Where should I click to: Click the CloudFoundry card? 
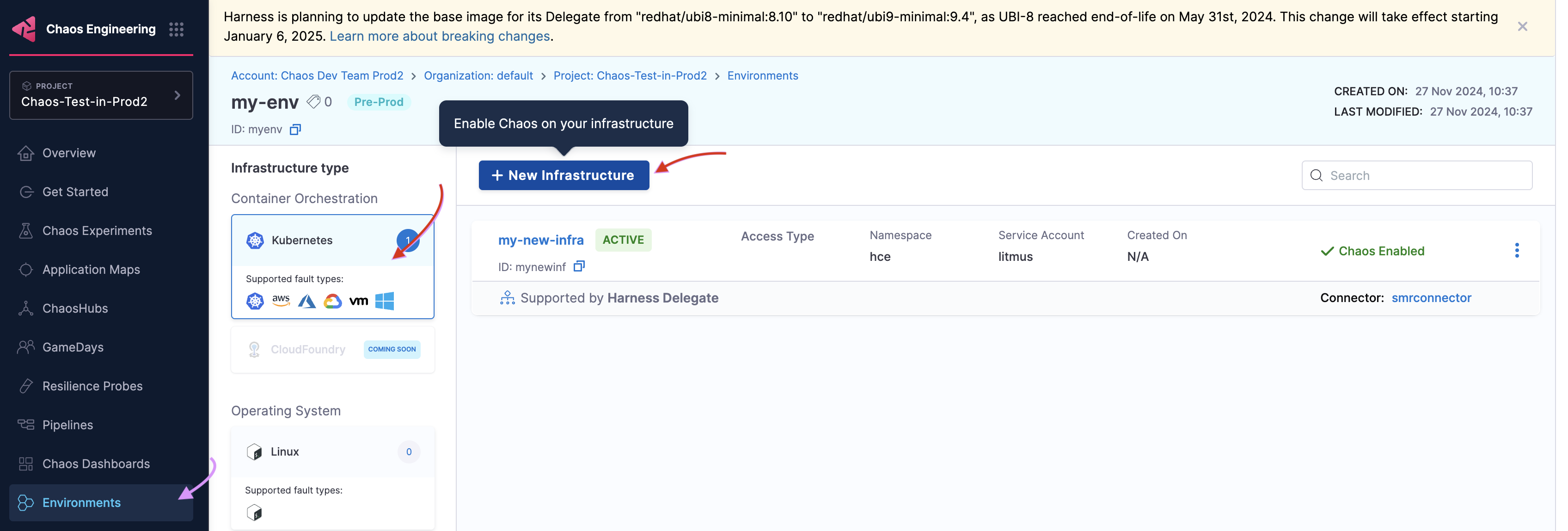(333, 350)
